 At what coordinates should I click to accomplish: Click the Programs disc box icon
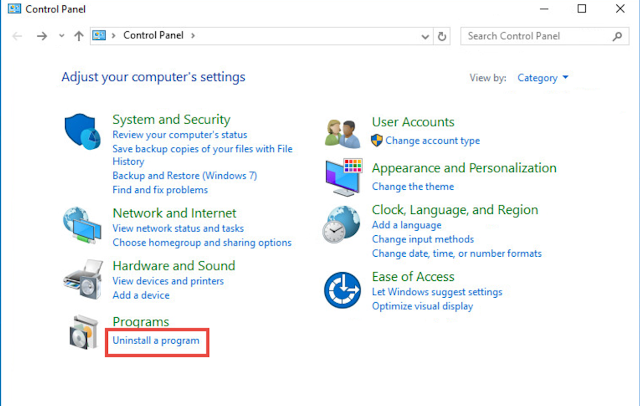(x=84, y=333)
